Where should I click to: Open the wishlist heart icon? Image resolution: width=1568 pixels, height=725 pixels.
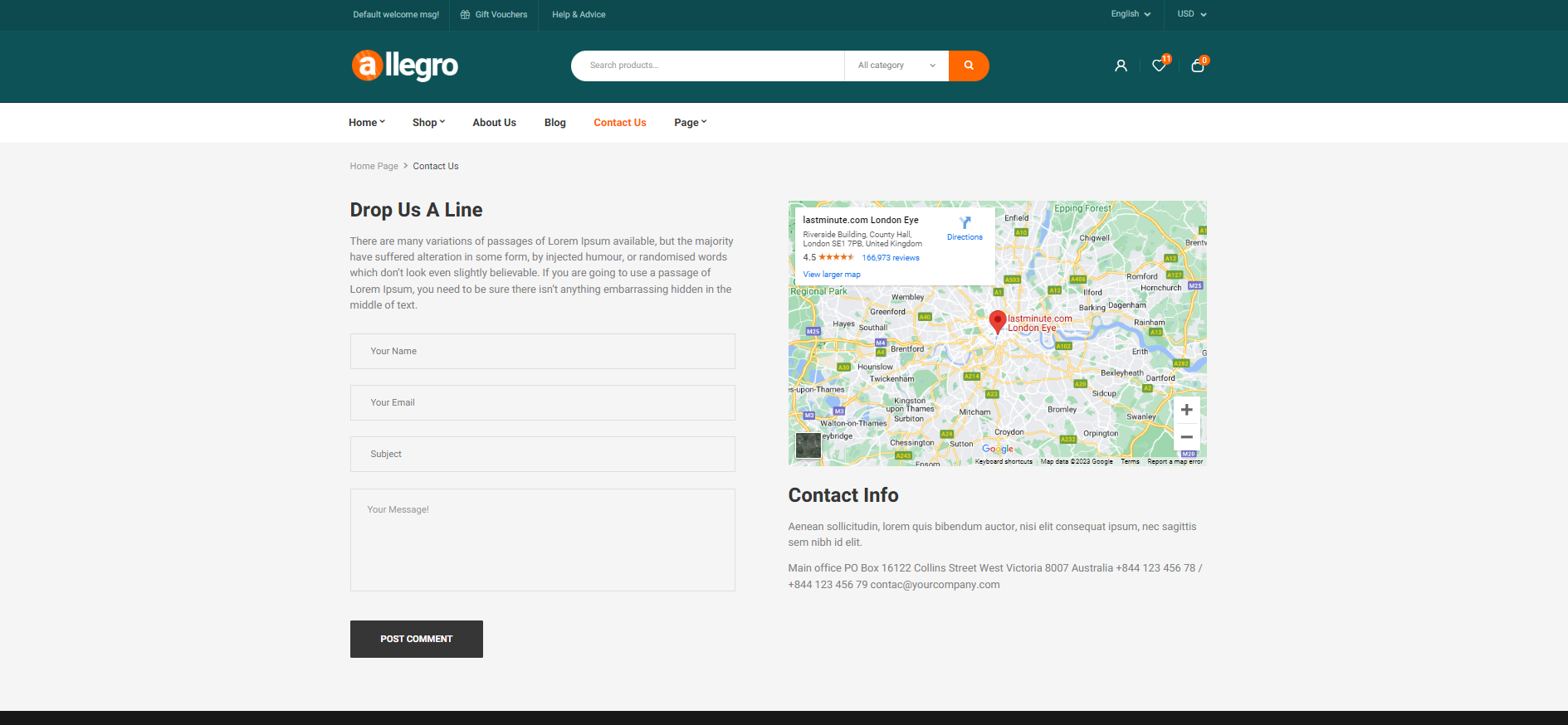(x=1159, y=66)
